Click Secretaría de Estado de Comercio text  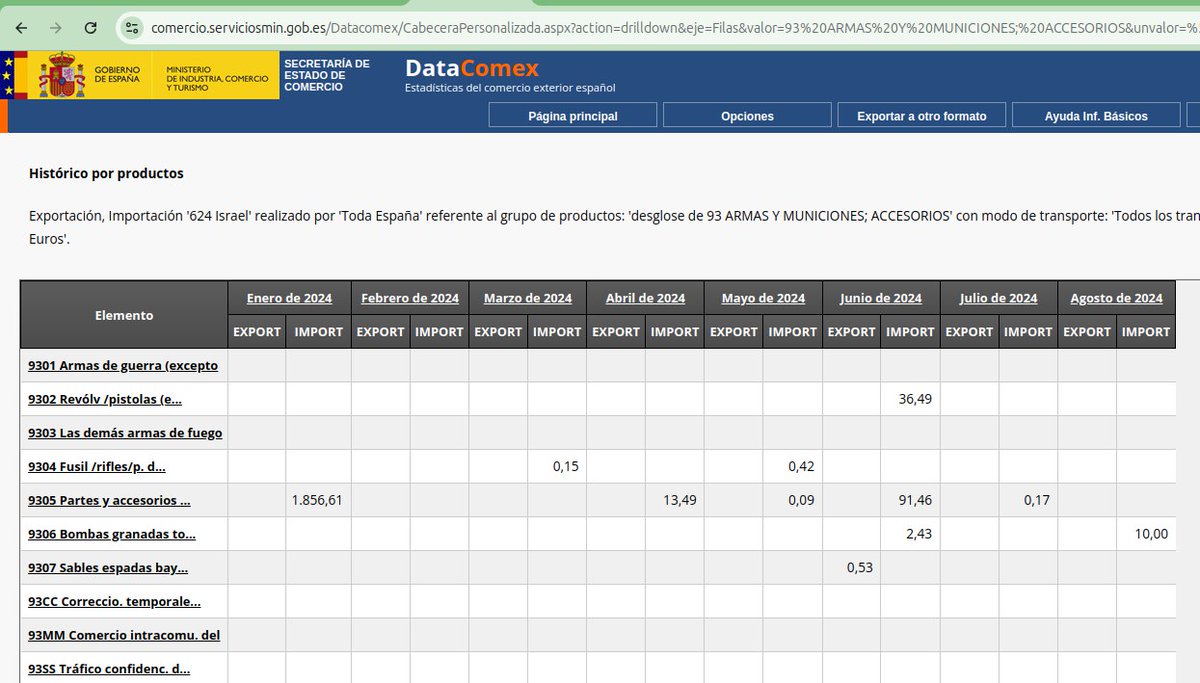pos(327,75)
